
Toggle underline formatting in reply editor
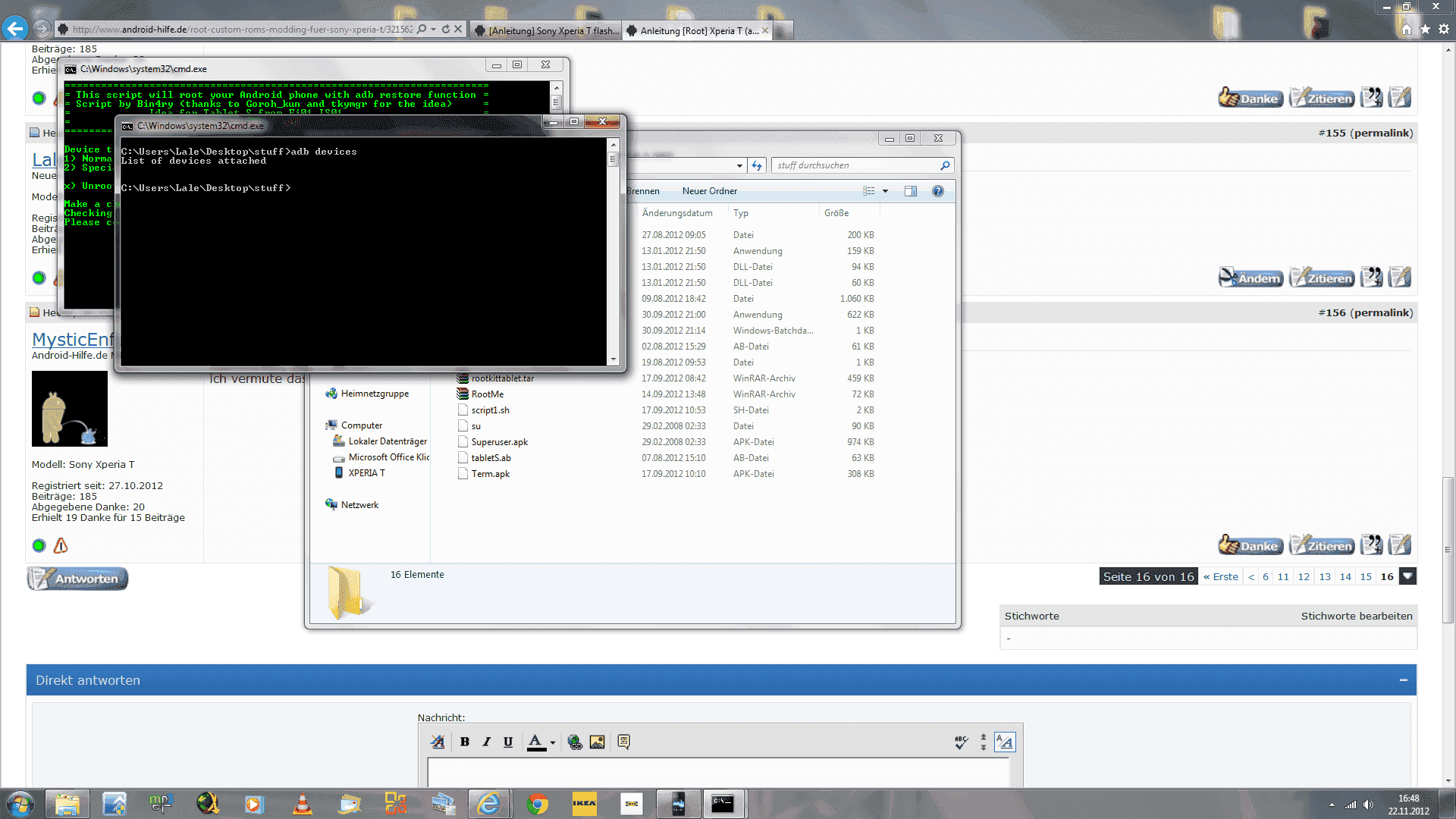coord(508,742)
